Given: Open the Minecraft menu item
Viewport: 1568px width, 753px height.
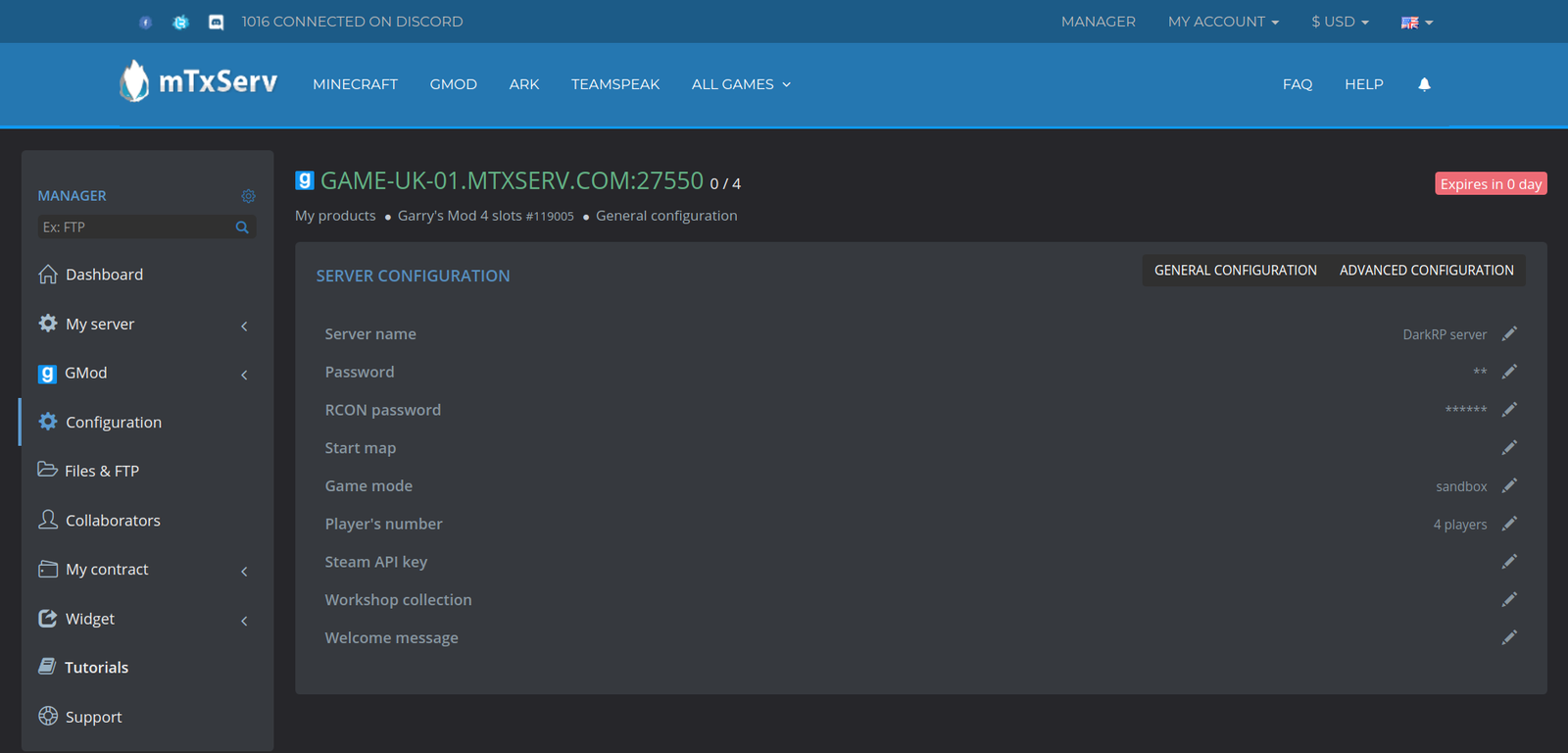Looking at the screenshot, I should point(355,84).
